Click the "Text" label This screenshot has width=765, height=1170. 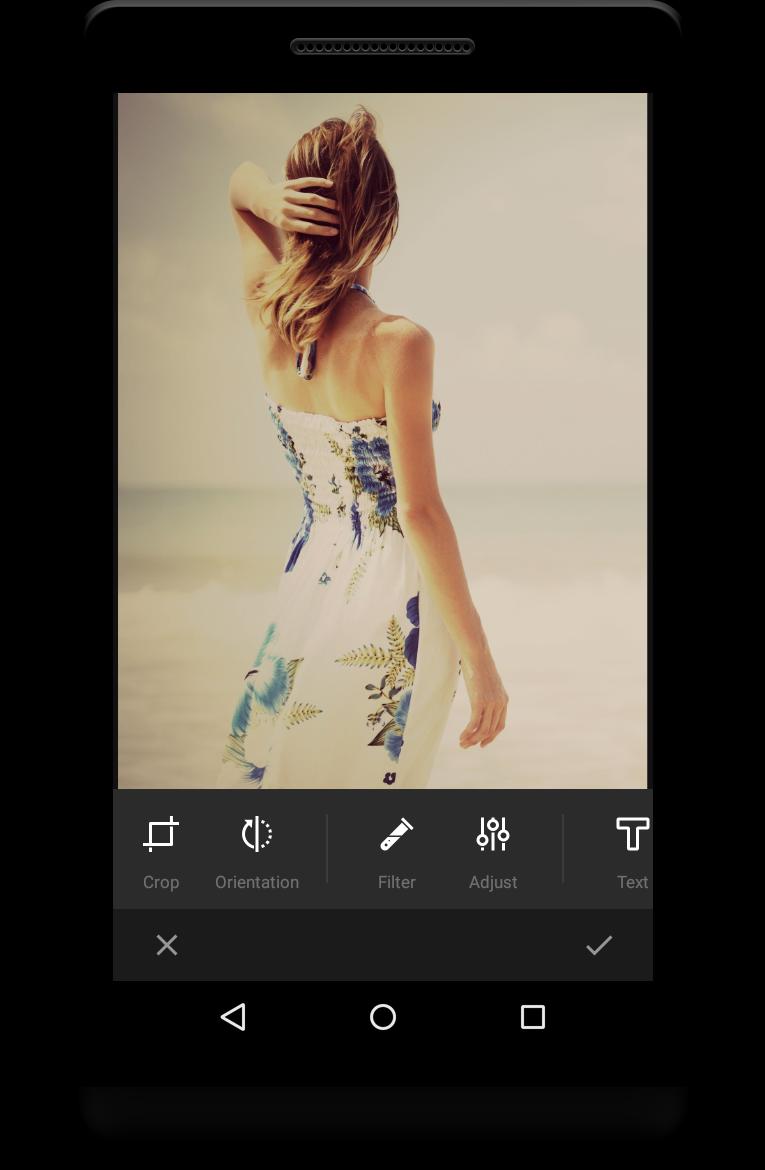click(x=632, y=882)
